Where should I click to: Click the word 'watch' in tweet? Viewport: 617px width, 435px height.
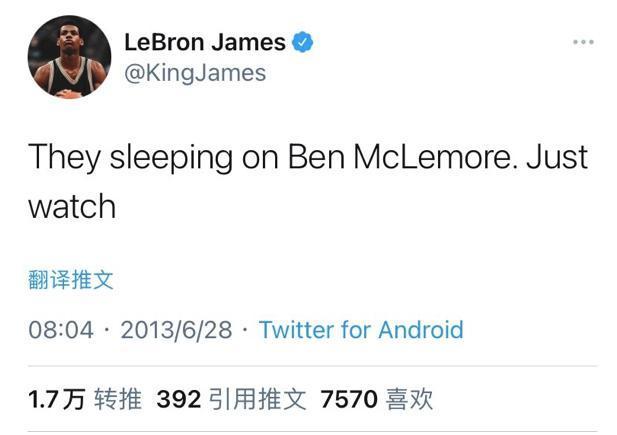coord(72,206)
